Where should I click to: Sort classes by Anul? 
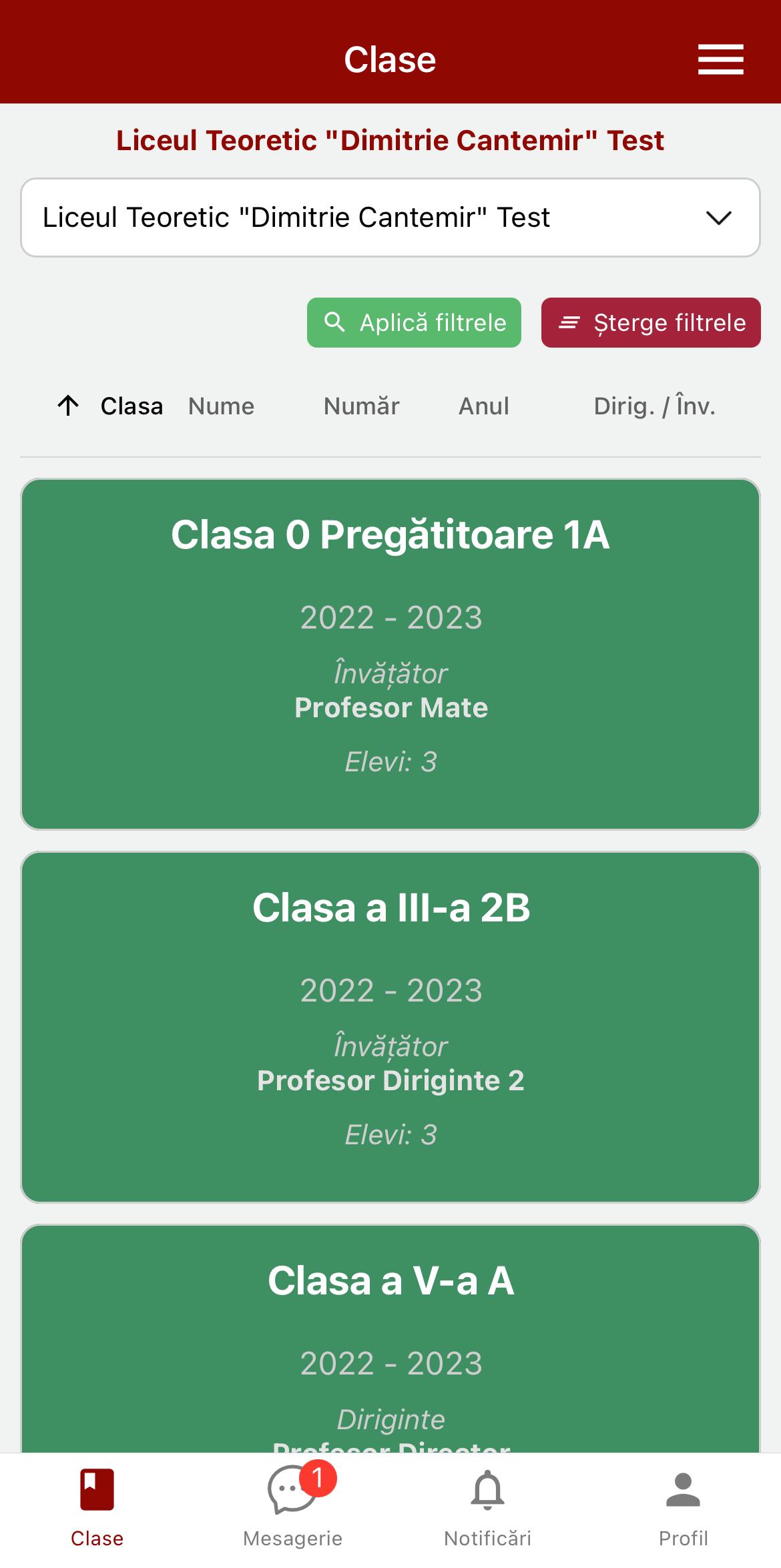coord(484,406)
